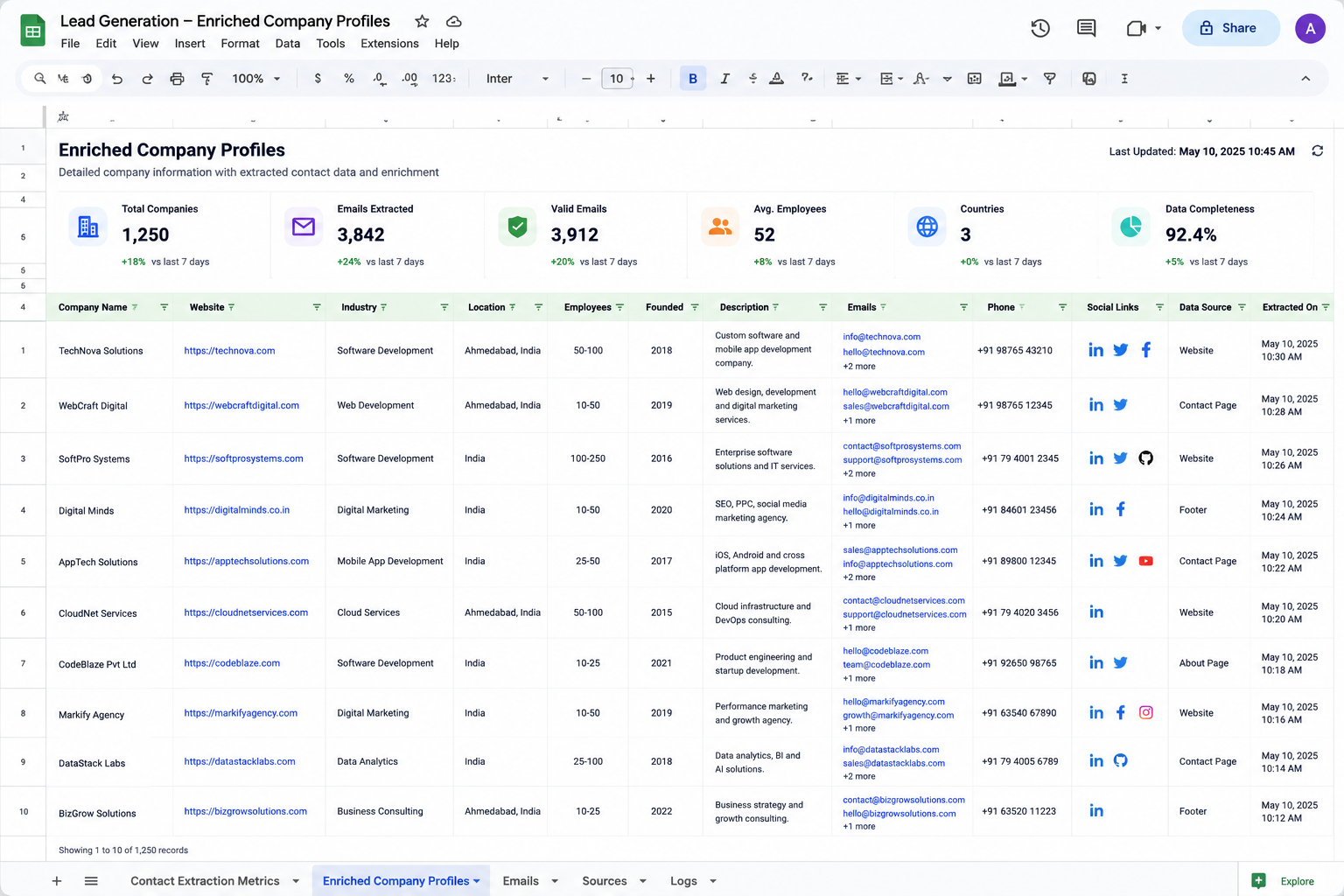Increase font size plus button
The height and width of the screenshot is (896, 1344).
[x=651, y=79]
